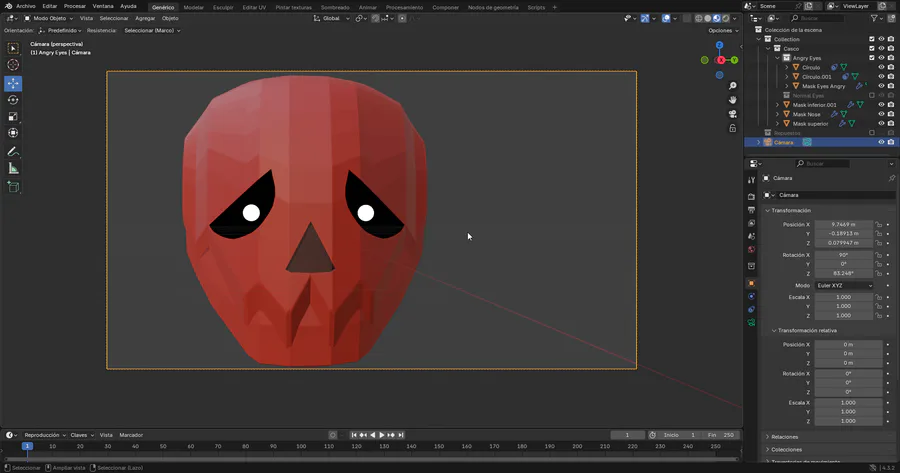The height and width of the screenshot is (473, 900).
Task: Lock the Escala X value
Action: click(878, 297)
